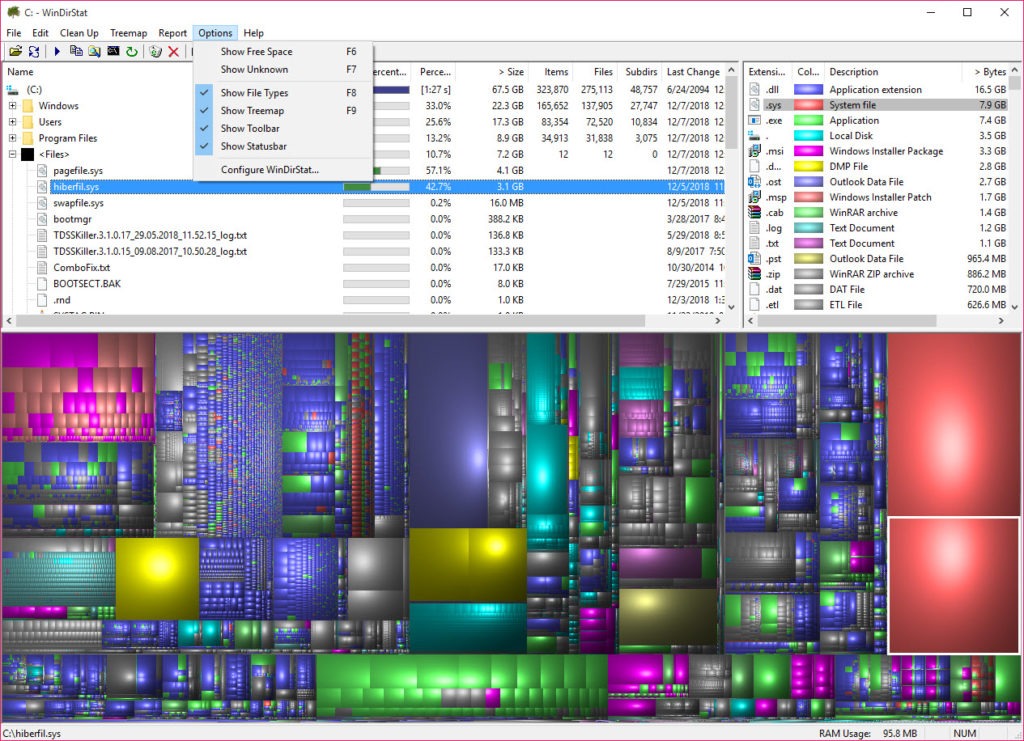Click the ComboFix.txt document icon
The height and width of the screenshot is (741, 1024).
[x=42, y=268]
